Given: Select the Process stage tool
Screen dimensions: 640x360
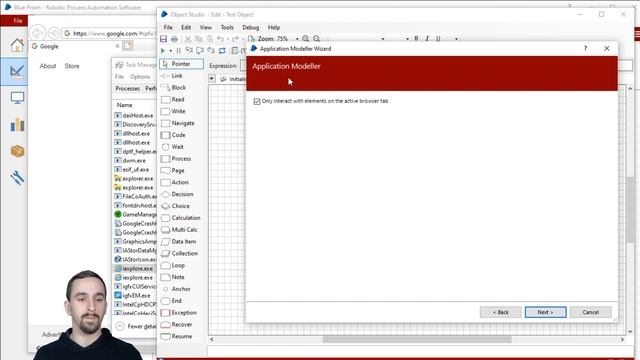Looking at the screenshot, I should click(x=176, y=159).
